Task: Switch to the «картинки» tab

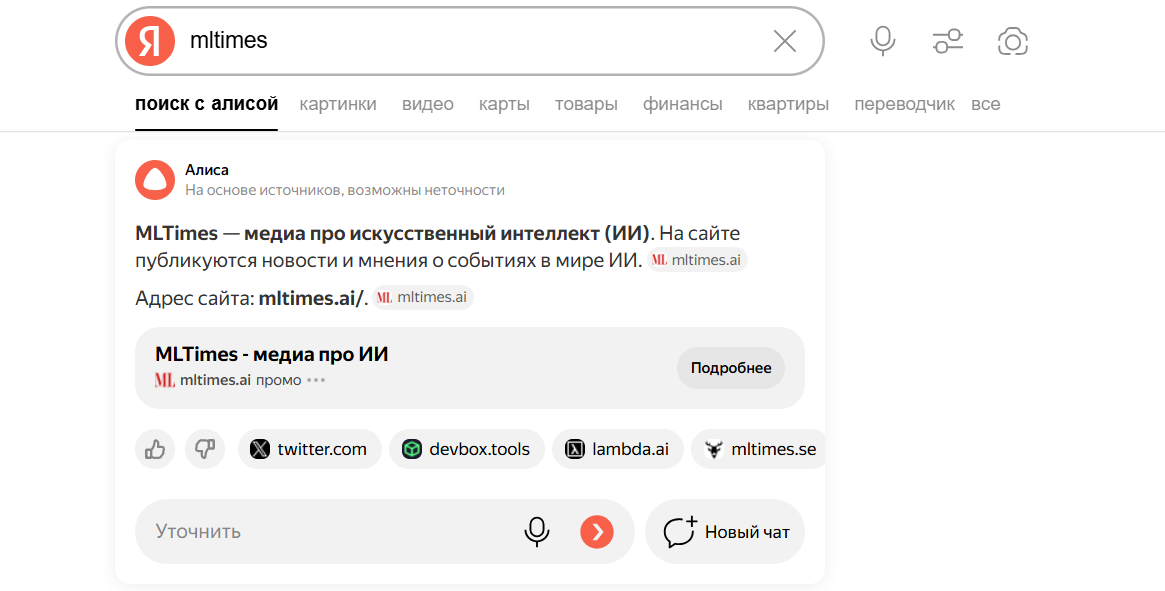Action: (x=338, y=104)
